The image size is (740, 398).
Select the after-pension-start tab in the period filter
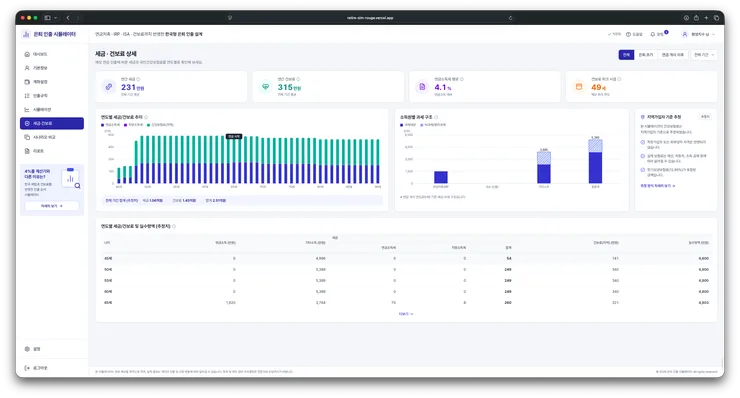(673, 55)
